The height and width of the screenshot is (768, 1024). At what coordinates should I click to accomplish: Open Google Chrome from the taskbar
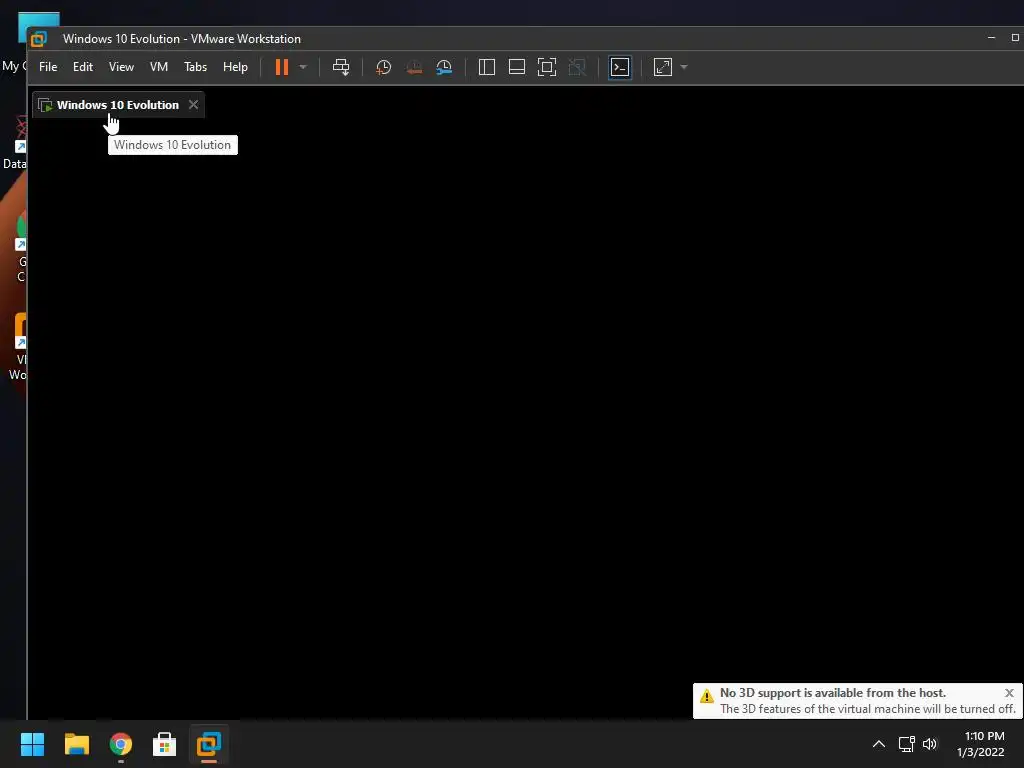point(121,744)
